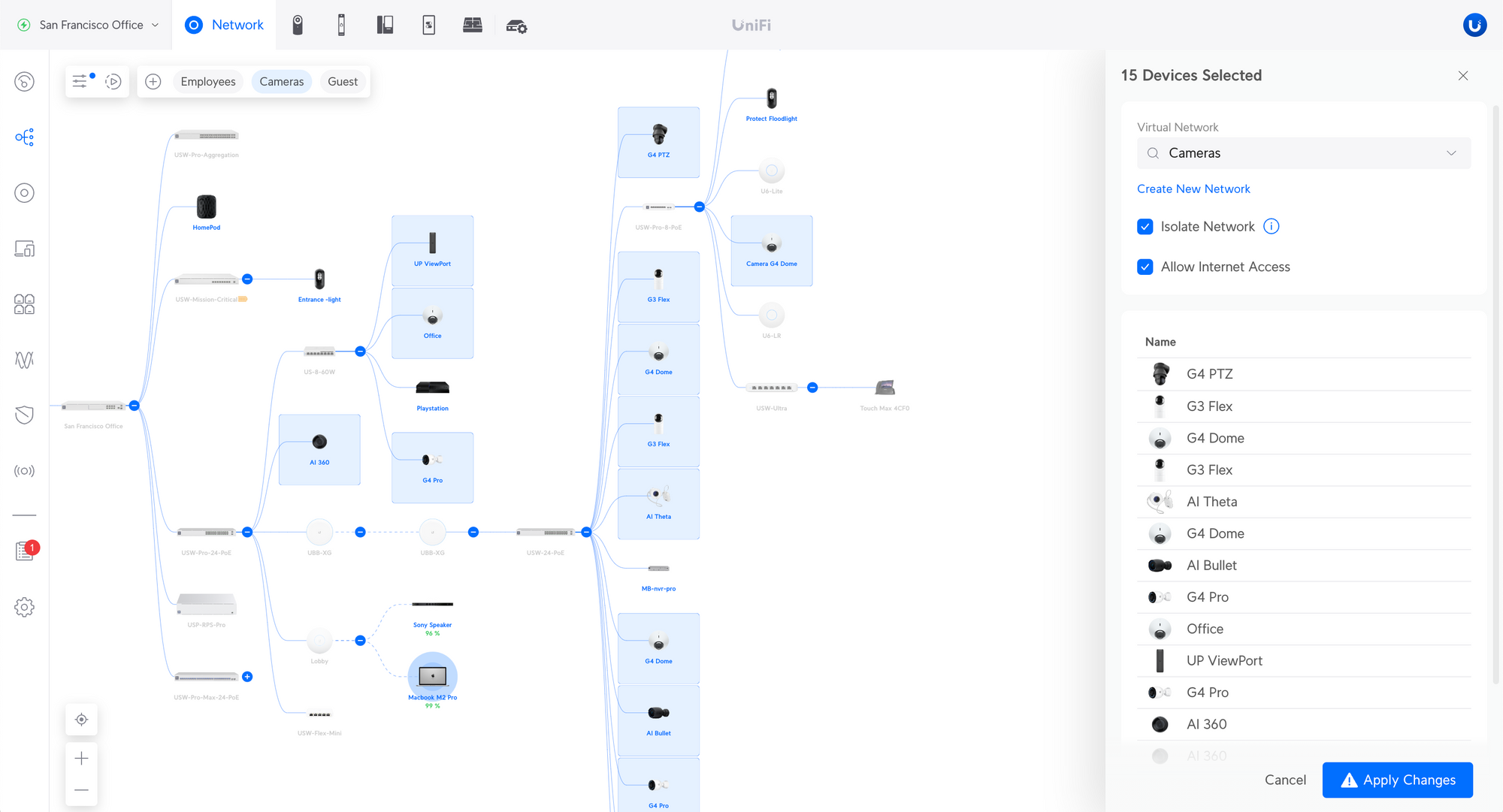
Task: Collapse the USW-Ultra switch branch
Action: coord(812,388)
